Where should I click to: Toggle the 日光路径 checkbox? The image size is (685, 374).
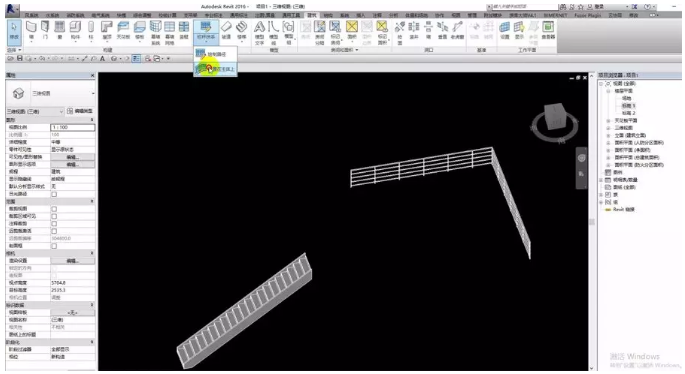point(54,194)
